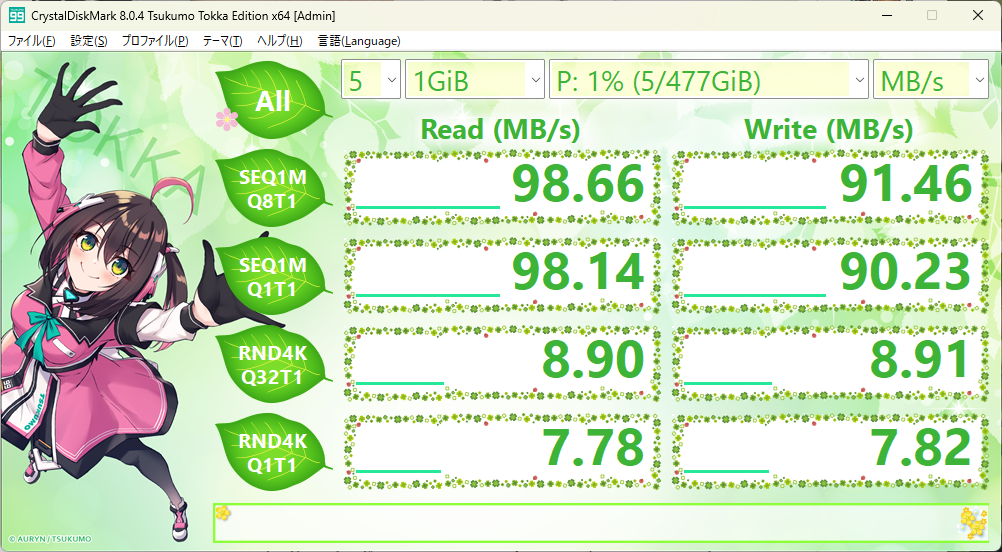Screen dimensions: 1002x552
Task: Start the SEQ1M Q1T1 test
Action: coord(274,277)
